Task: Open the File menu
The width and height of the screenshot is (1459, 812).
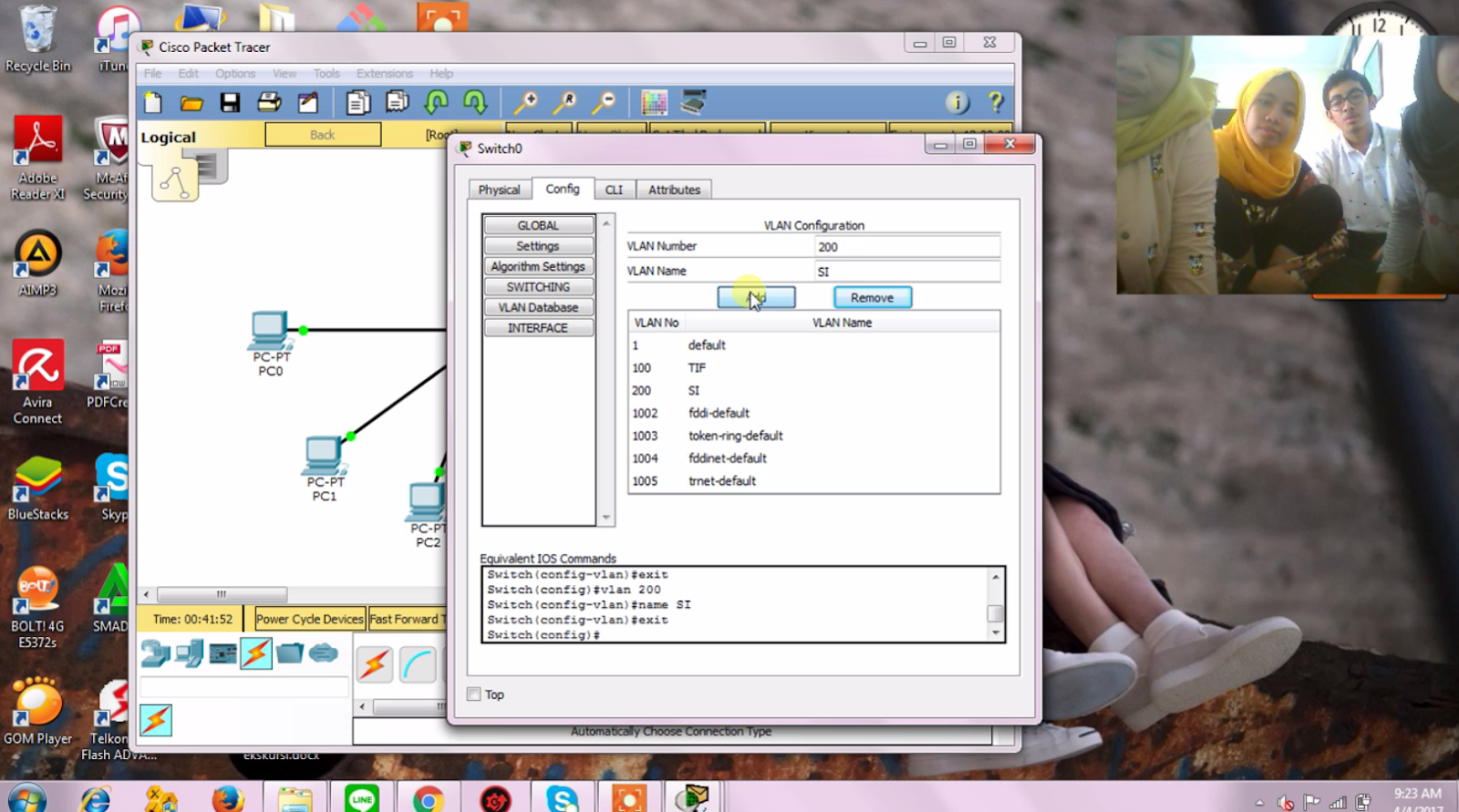Action: click(x=152, y=73)
